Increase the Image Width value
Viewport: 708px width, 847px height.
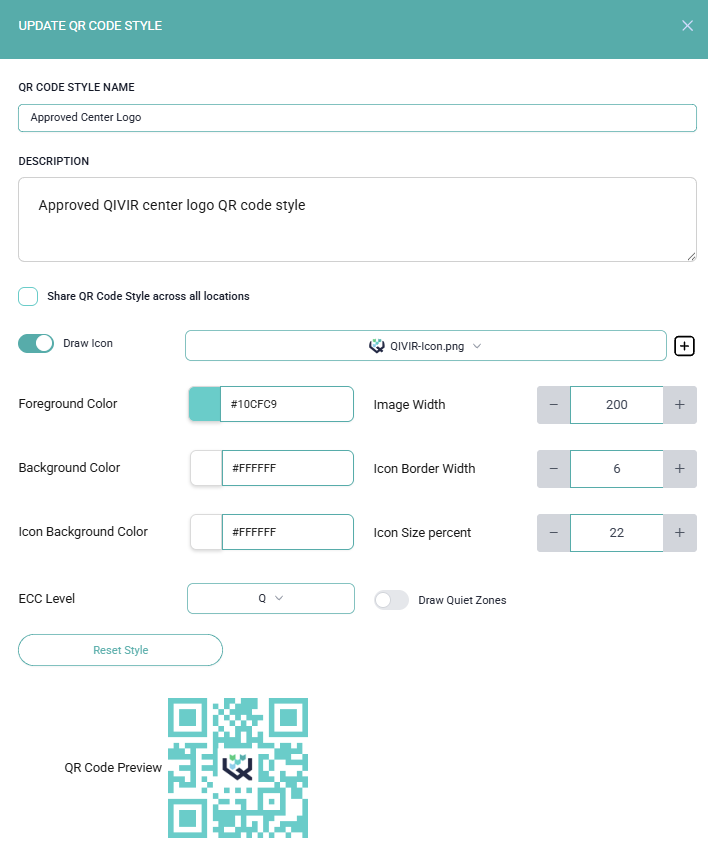click(680, 405)
